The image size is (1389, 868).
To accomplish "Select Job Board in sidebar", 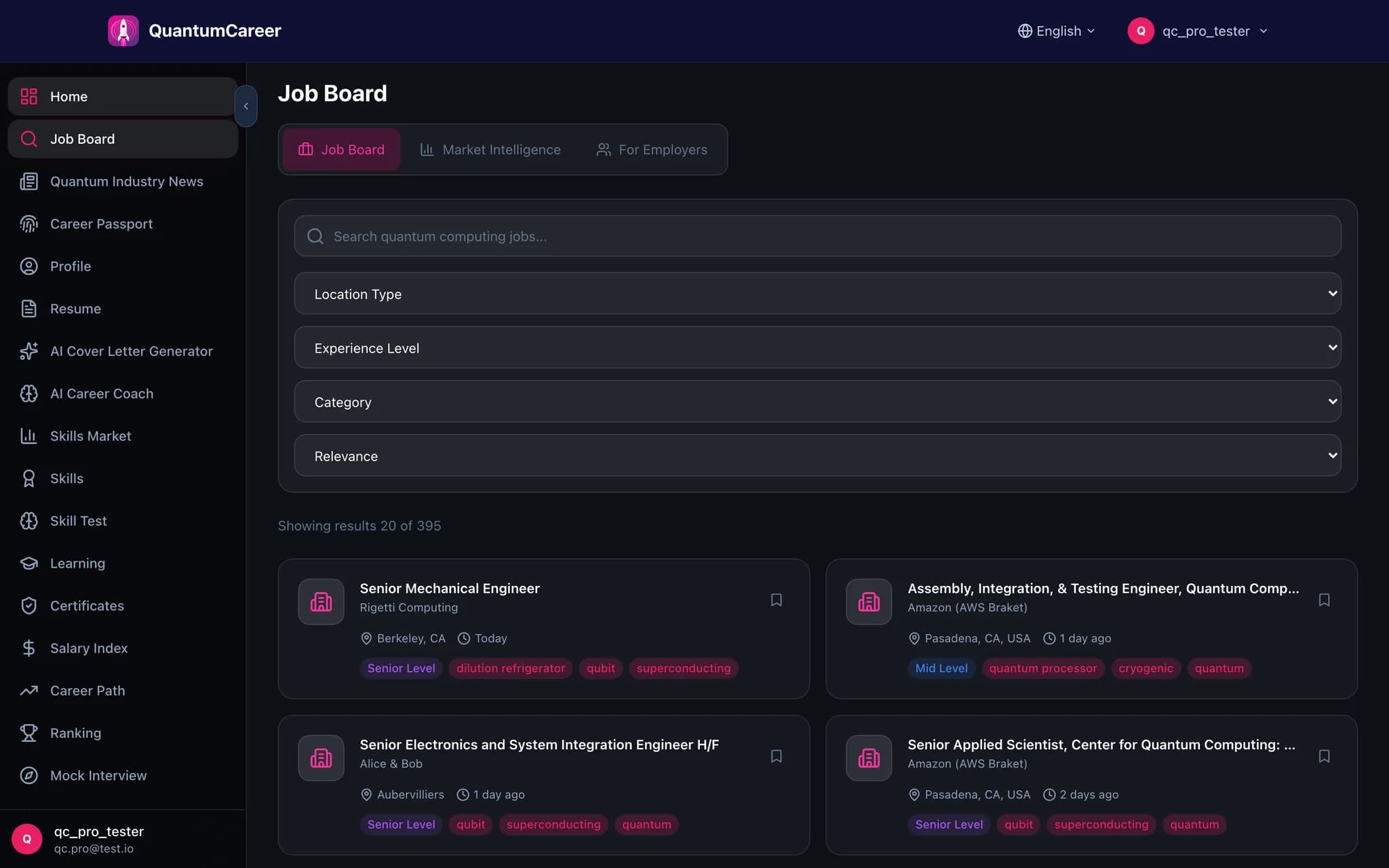I will [123, 139].
